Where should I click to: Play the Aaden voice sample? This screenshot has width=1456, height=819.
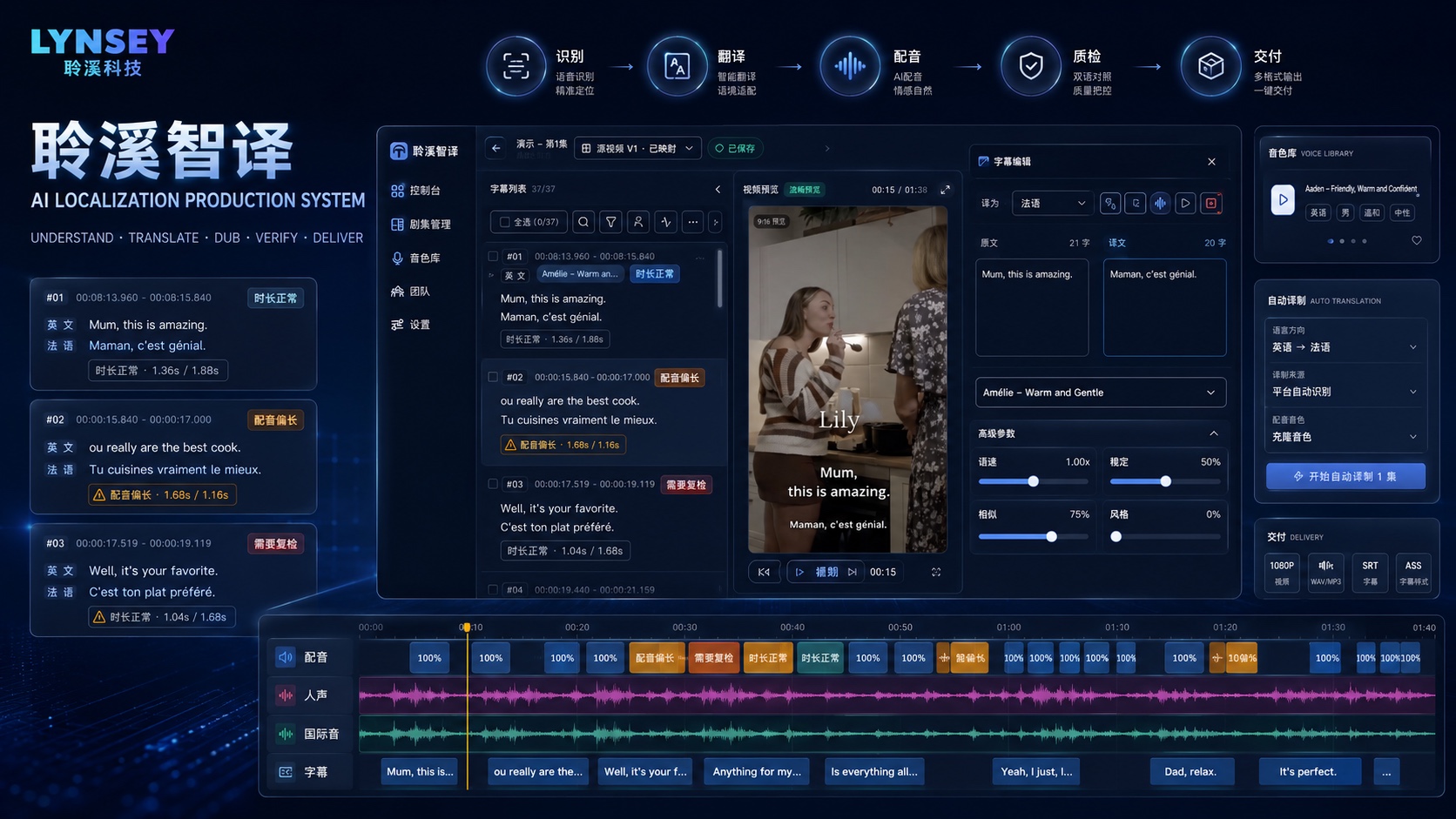(x=1283, y=200)
